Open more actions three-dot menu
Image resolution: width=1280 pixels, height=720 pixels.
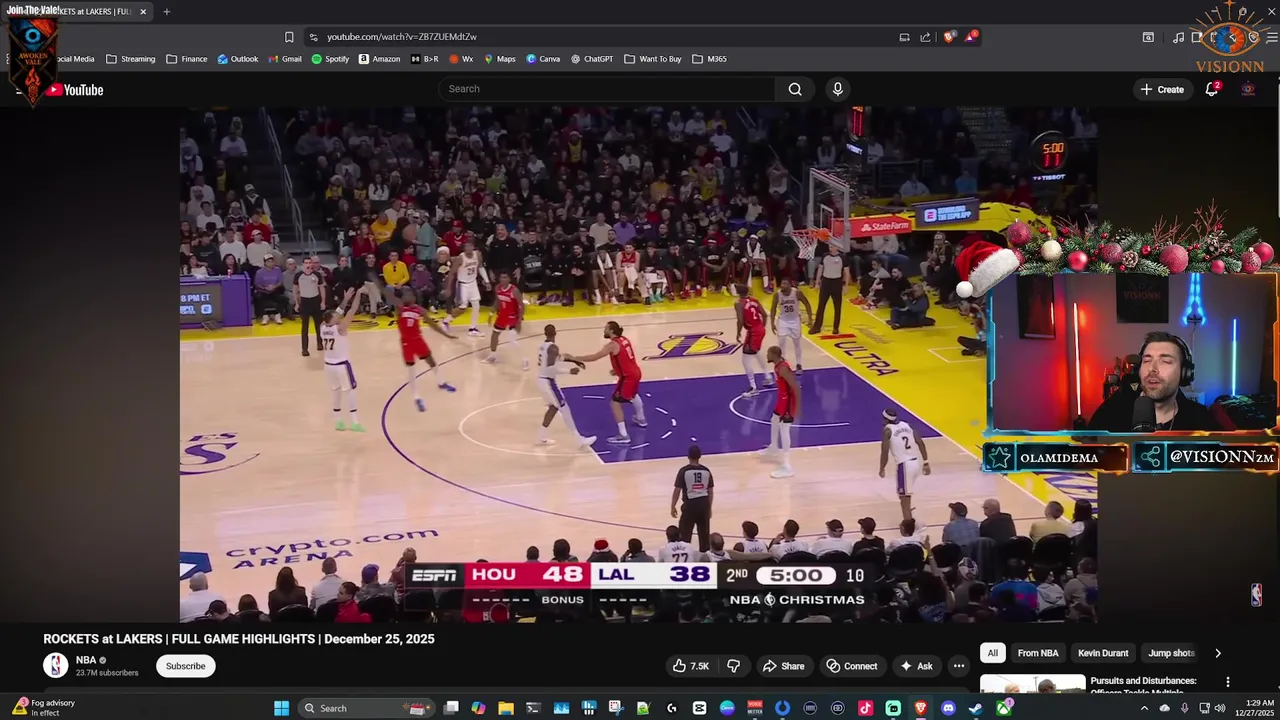coord(958,666)
